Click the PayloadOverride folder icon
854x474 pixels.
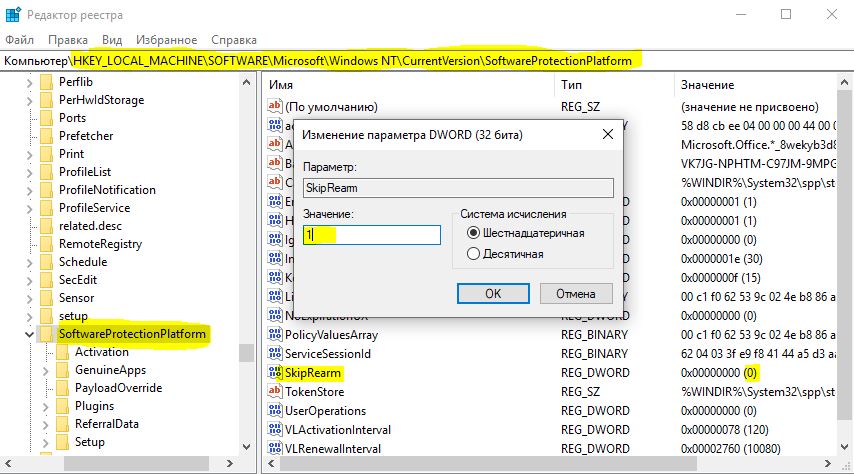tap(63, 388)
